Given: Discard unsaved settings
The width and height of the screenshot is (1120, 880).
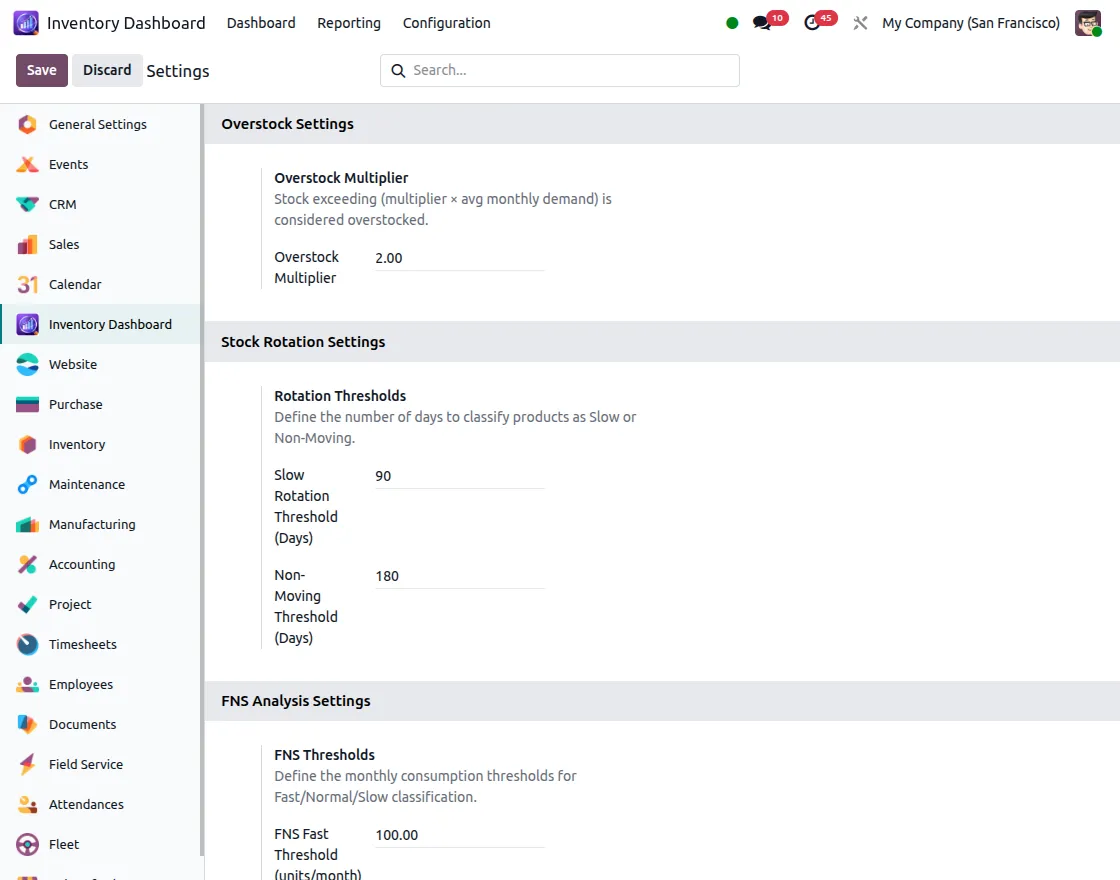Looking at the screenshot, I should click(107, 70).
